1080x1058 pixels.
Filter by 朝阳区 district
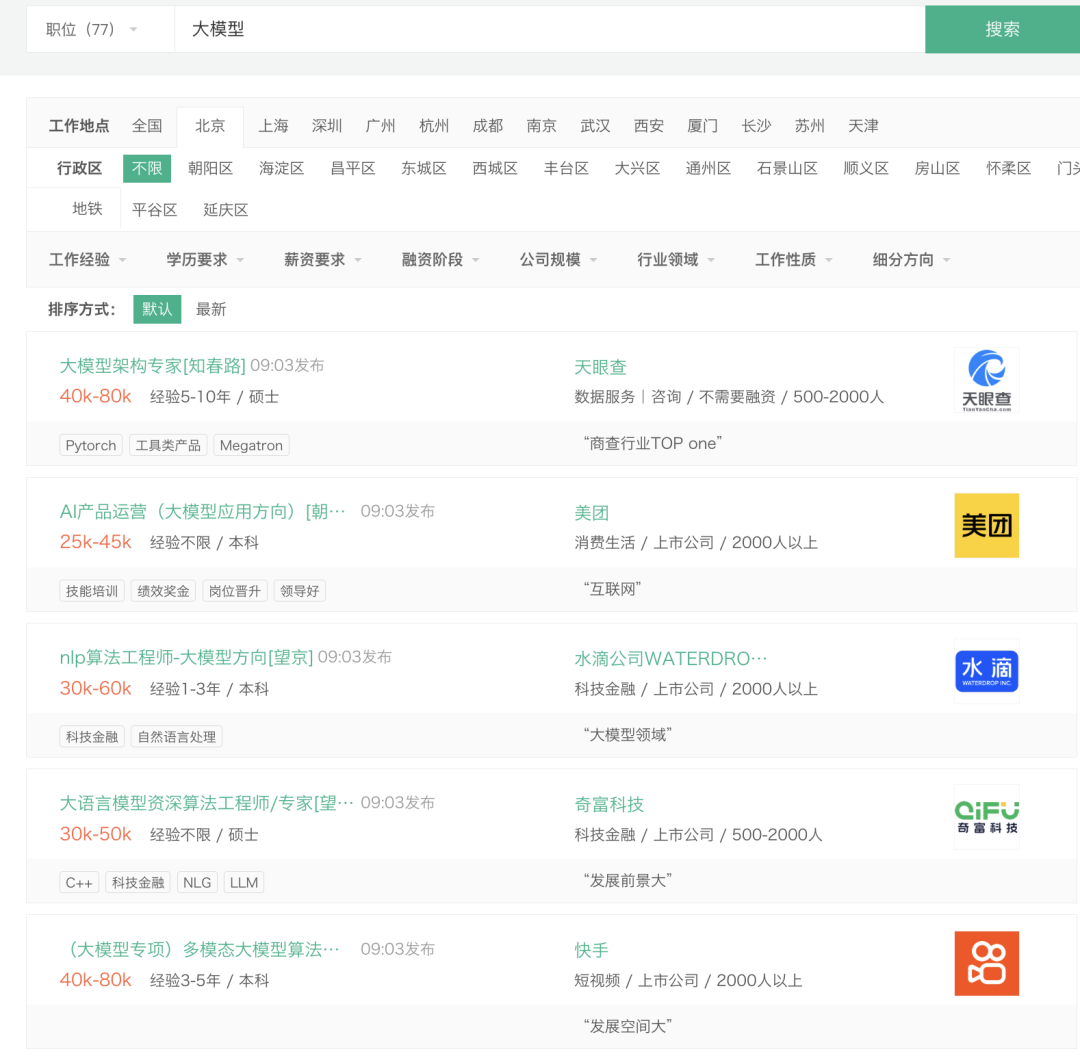[210, 169]
